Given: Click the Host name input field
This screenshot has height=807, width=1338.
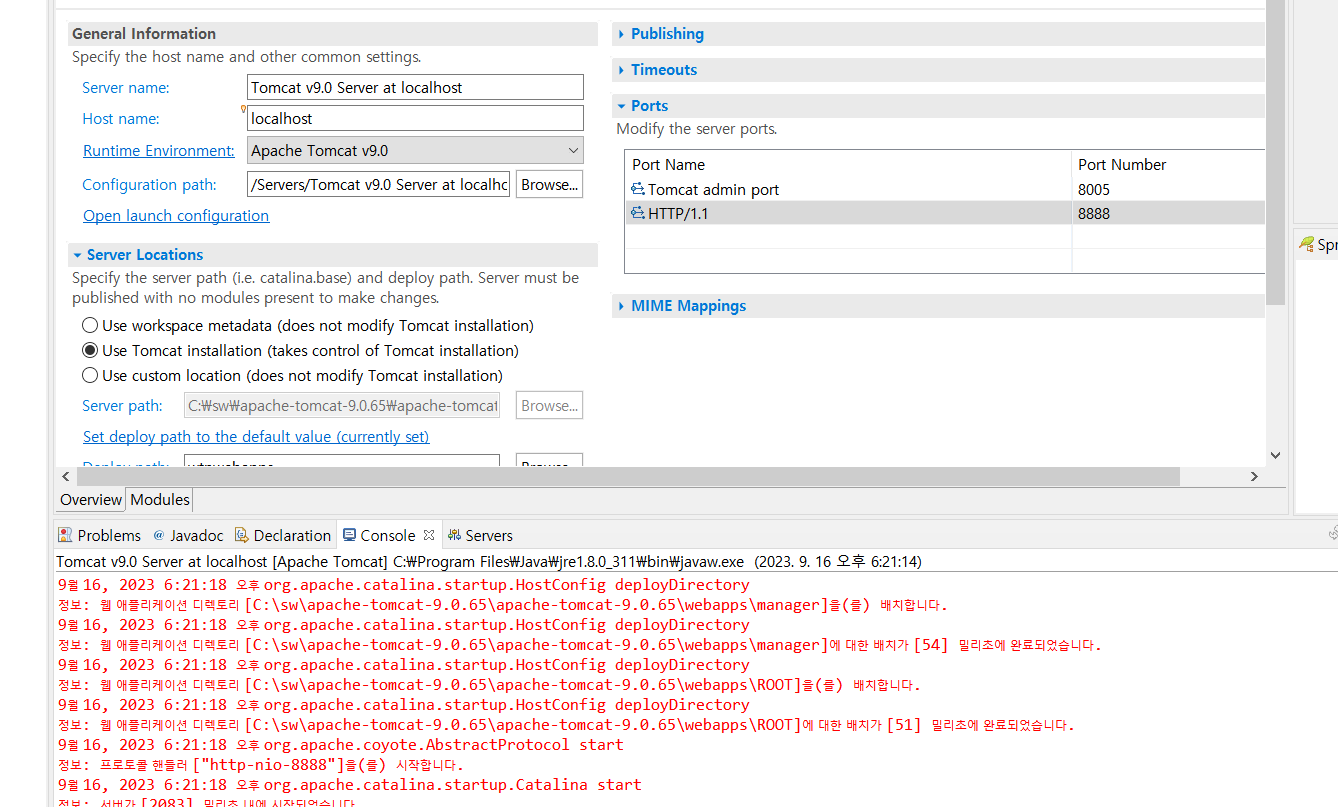Looking at the screenshot, I should click(x=415, y=118).
